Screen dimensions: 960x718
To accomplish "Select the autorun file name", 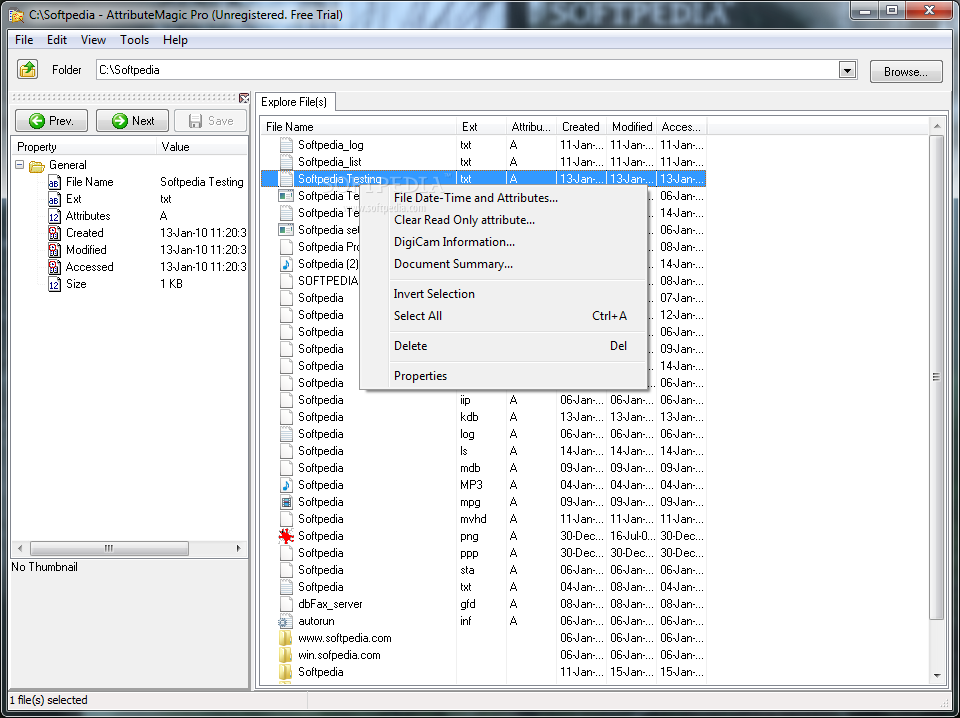I will click(316, 621).
